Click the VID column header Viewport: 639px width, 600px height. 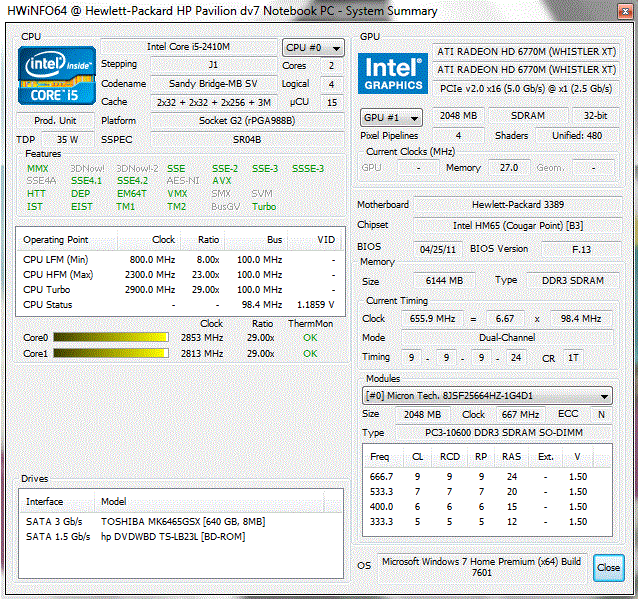(316, 240)
